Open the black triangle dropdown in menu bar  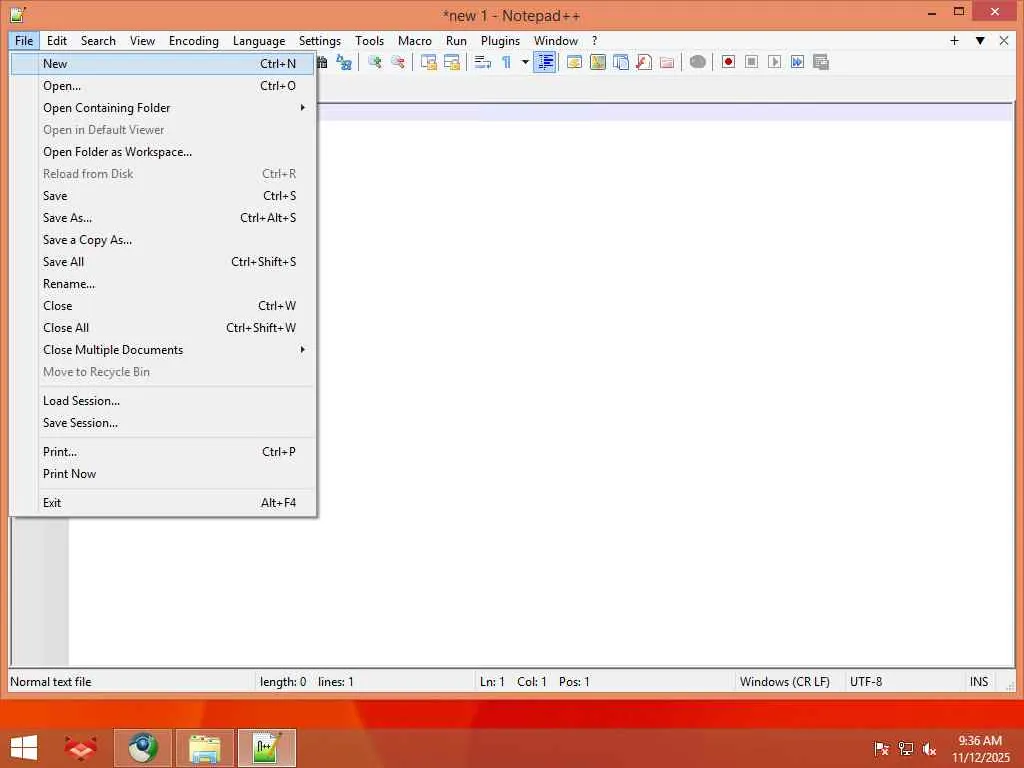coord(980,40)
